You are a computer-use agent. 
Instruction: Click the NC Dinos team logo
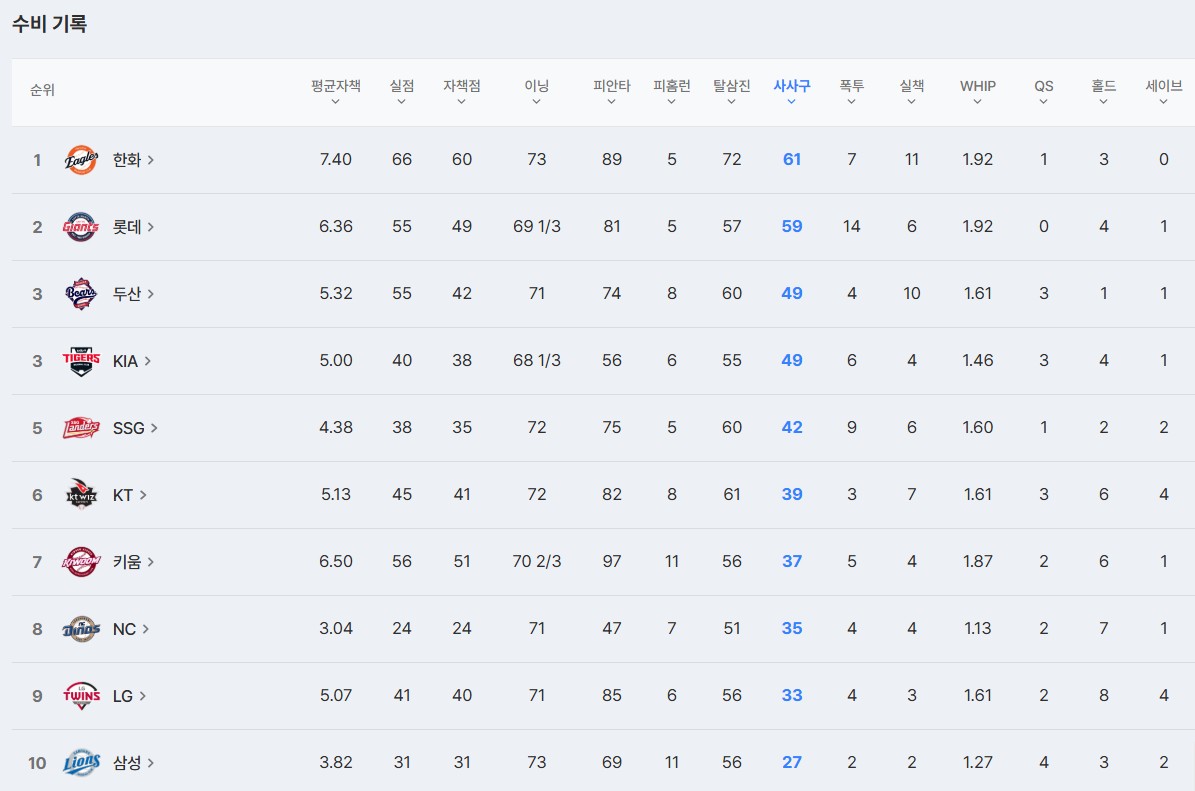81,629
